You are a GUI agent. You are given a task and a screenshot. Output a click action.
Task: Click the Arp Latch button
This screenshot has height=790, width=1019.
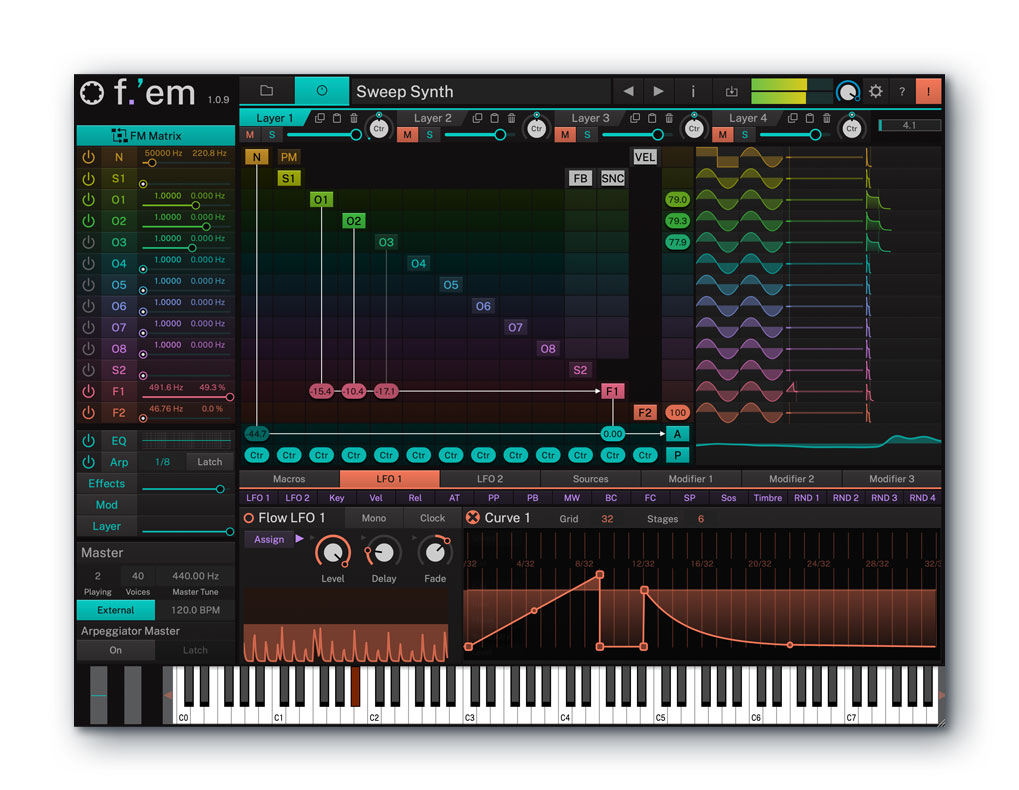[209, 462]
